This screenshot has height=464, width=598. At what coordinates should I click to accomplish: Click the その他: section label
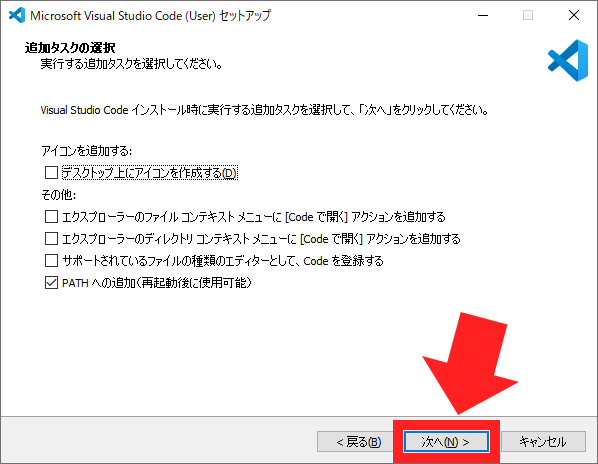coord(59,195)
